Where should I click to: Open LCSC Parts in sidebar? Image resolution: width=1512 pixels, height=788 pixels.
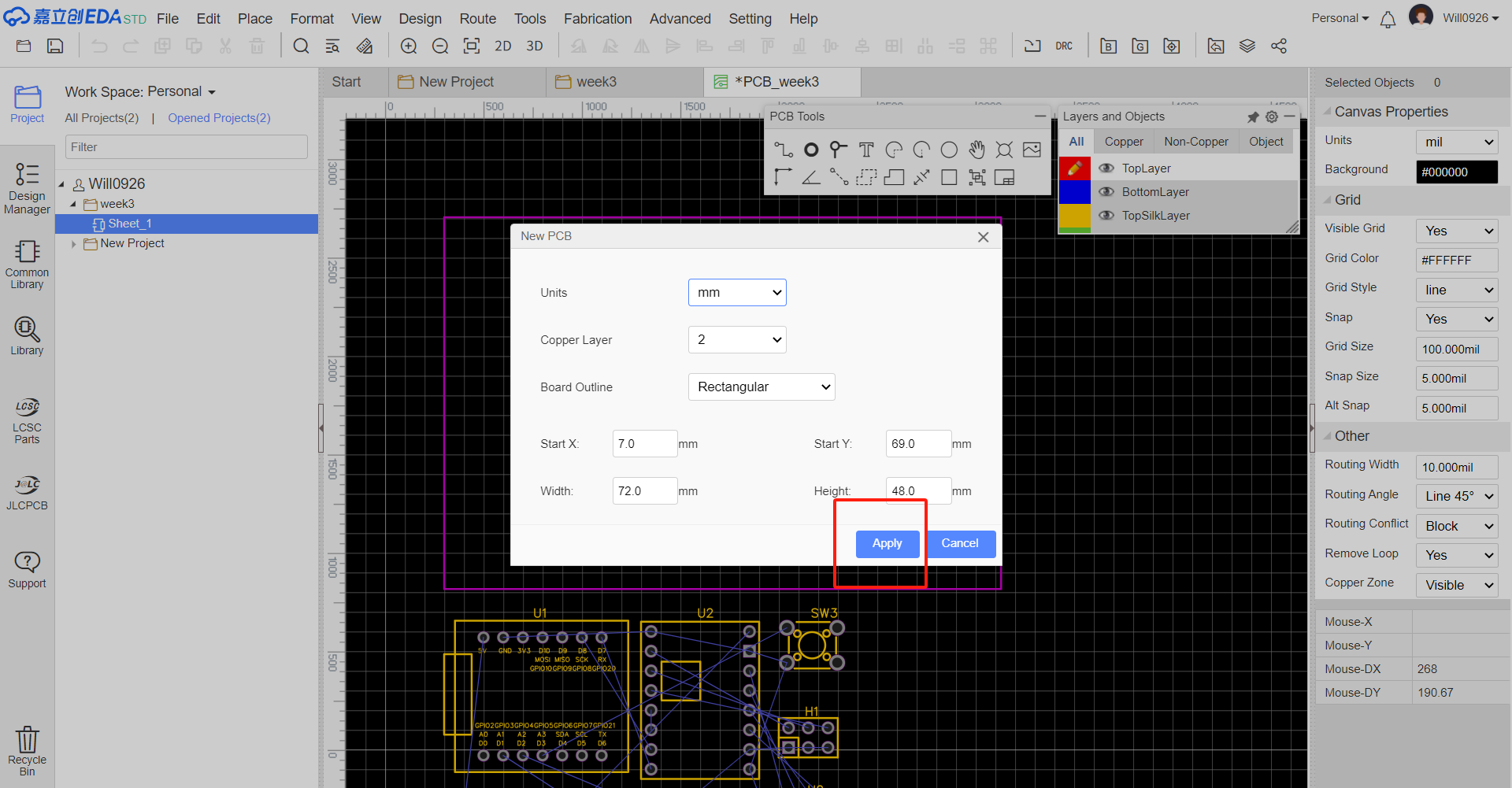click(x=27, y=420)
